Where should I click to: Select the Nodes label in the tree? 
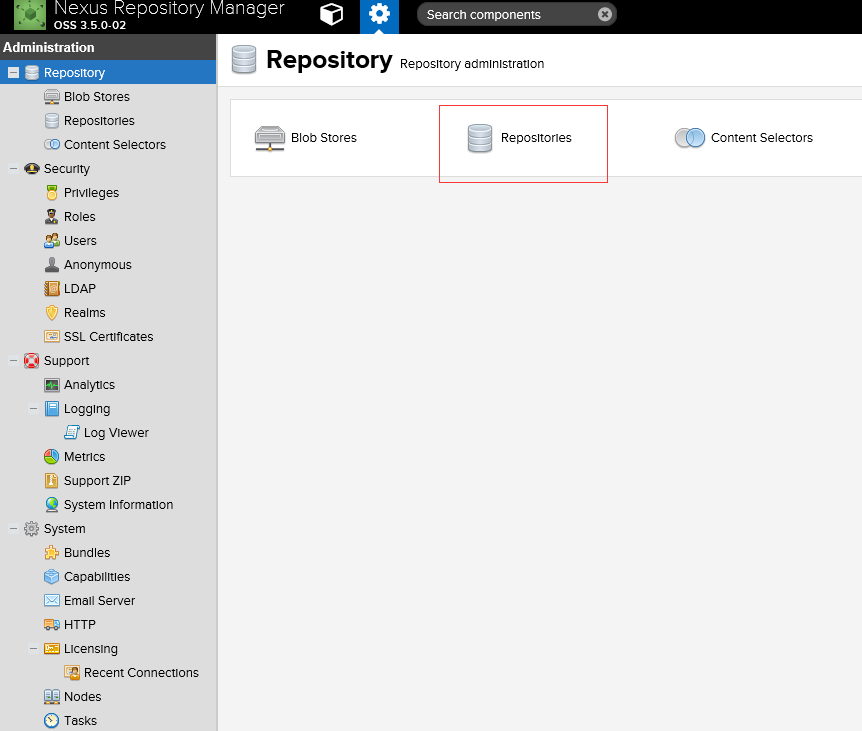click(82, 696)
